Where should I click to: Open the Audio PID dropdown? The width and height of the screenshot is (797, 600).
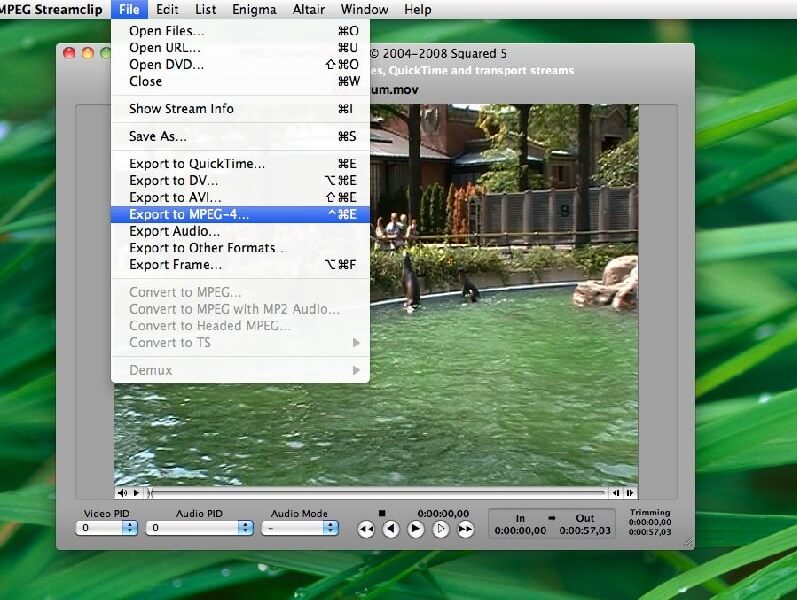(198, 528)
